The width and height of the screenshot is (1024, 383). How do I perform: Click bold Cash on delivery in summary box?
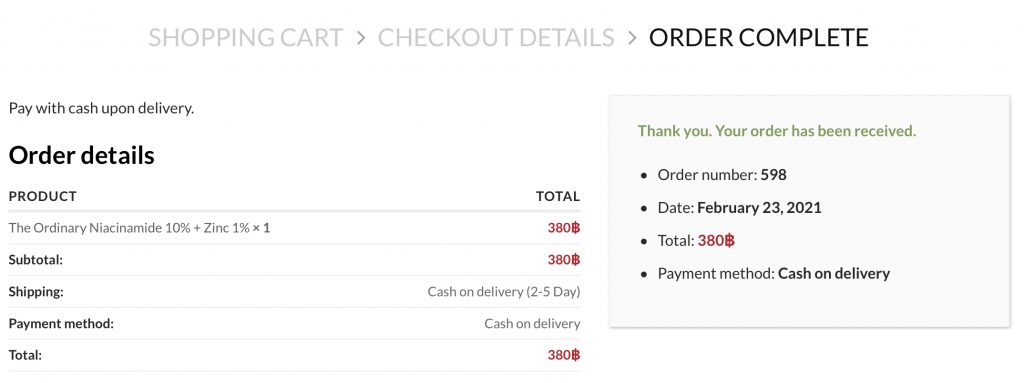coord(834,273)
